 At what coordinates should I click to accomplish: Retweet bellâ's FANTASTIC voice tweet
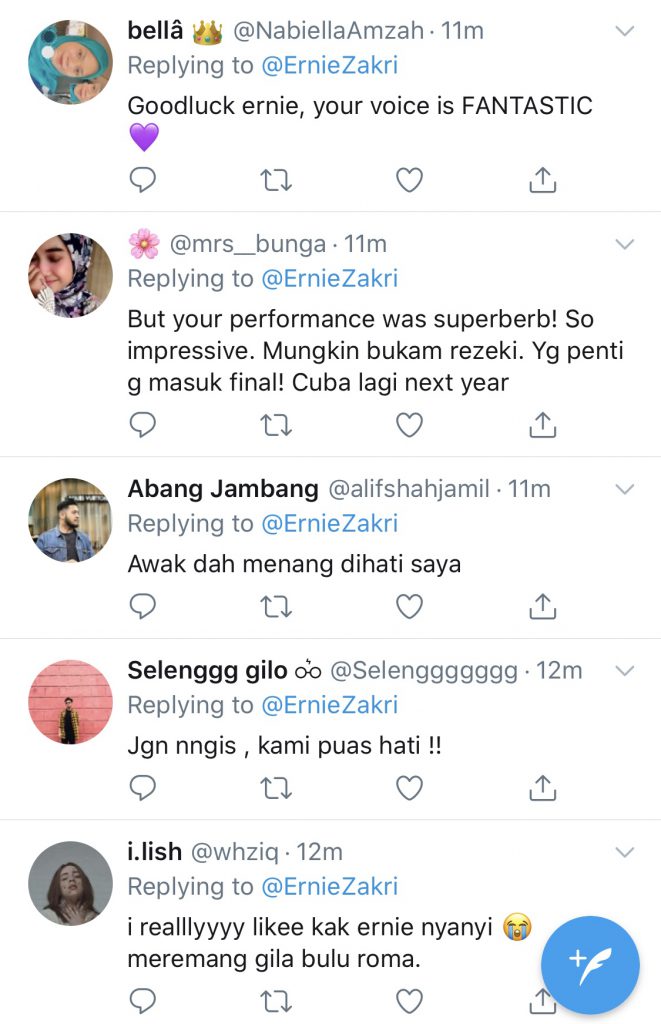[276, 180]
